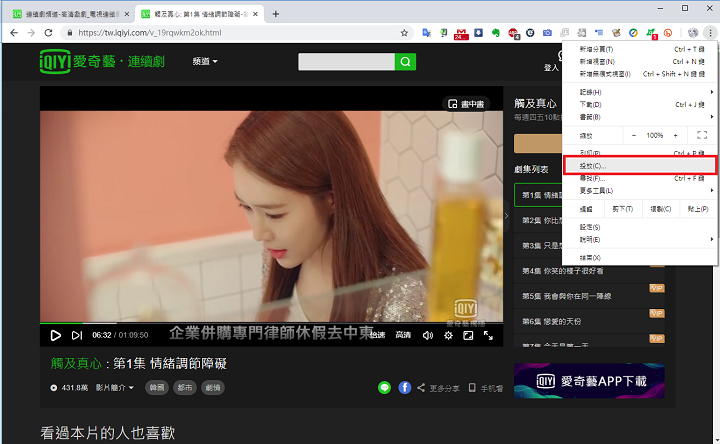Bookmark this page with star icon
The image size is (720, 444).
[403, 33]
